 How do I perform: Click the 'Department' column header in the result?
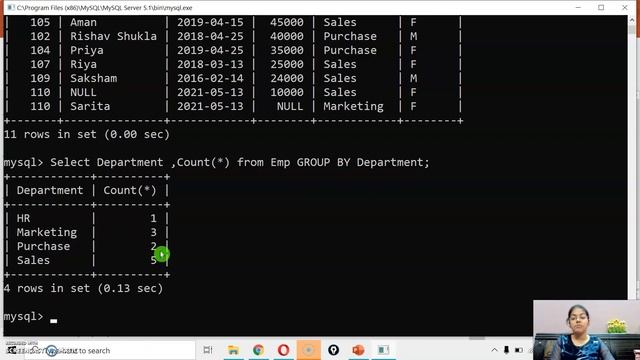tap(50, 191)
